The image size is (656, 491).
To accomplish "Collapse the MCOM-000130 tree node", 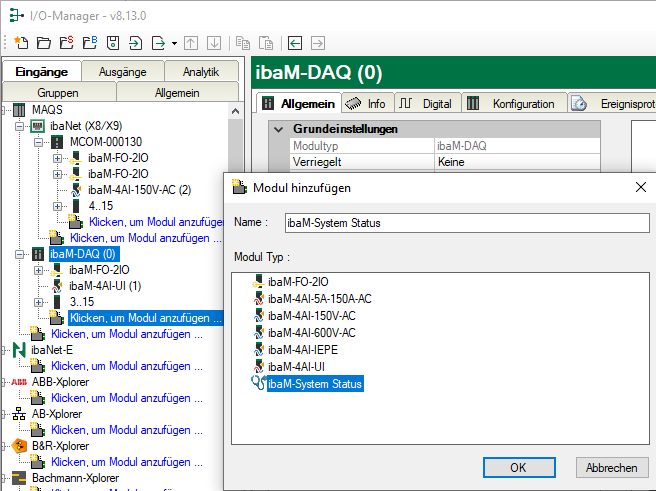I will [x=39, y=143].
